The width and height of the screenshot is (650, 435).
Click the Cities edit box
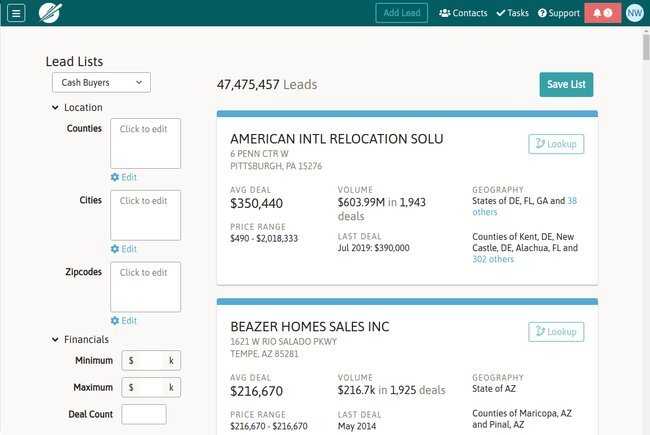tap(146, 215)
